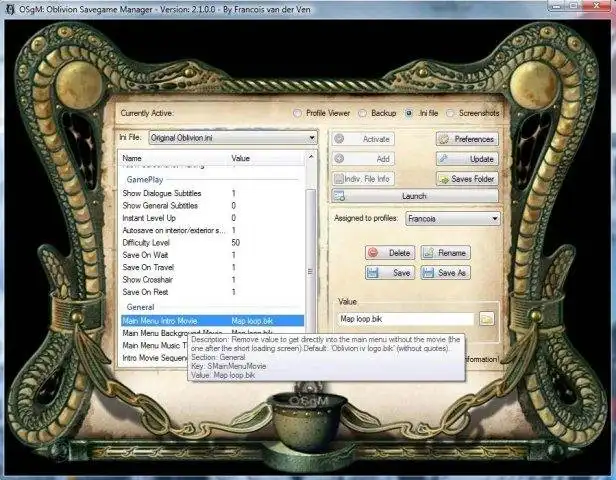Click the Update button

click(x=467, y=159)
